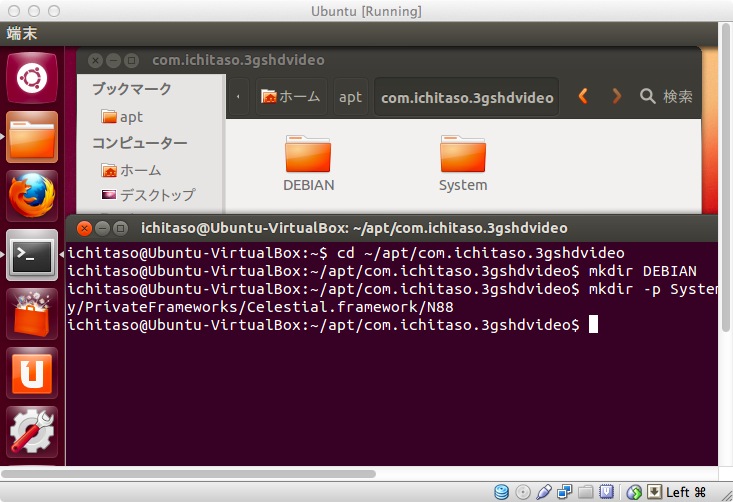The width and height of the screenshot is (733, 502).
Task: Minimize the terminal window
Action: 102,229
